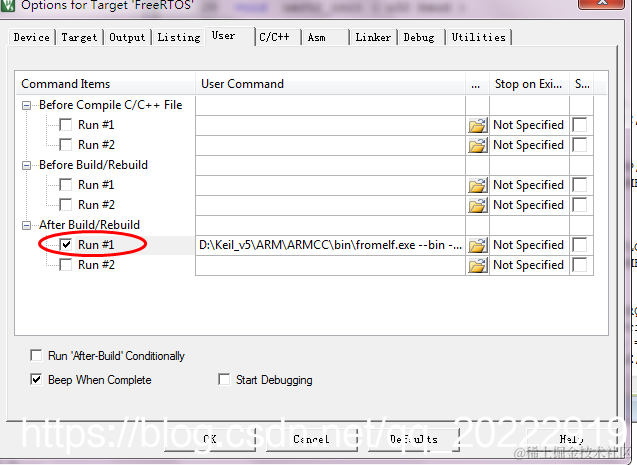Screen dimensions: 637x465
Task: Edit the fromelf.exe user command field
Action: click(330, 245)
